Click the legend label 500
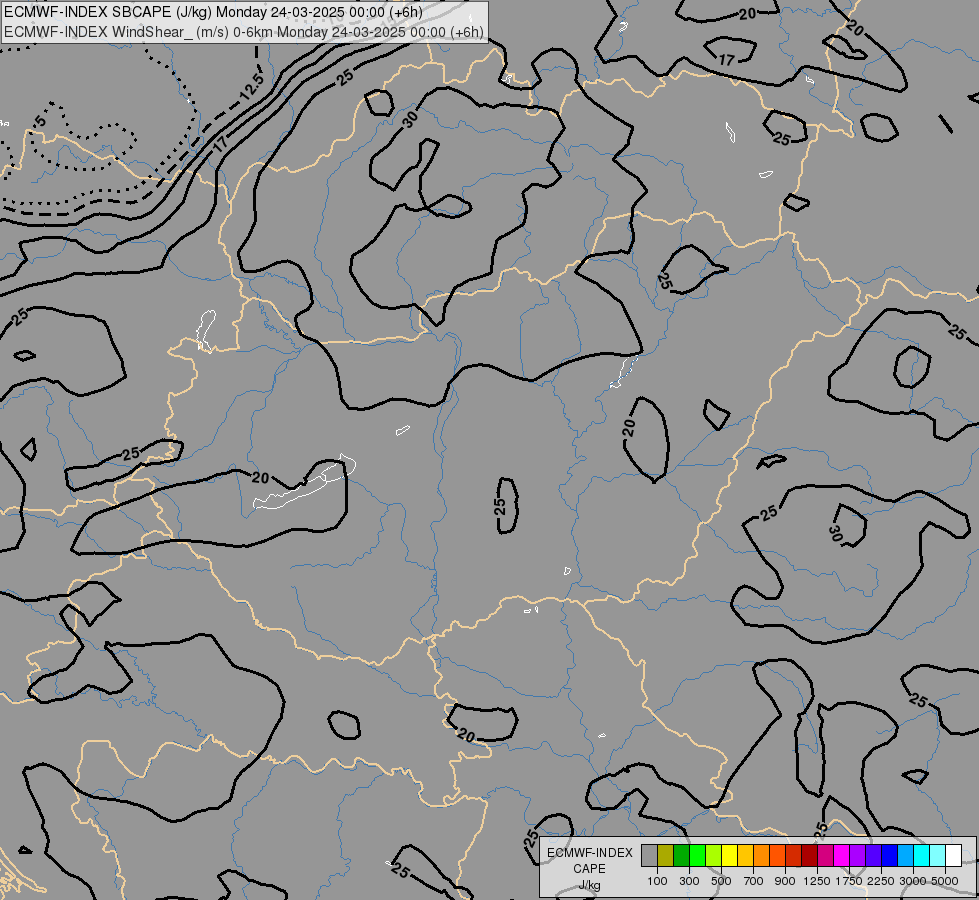 [x=721, y=881]
